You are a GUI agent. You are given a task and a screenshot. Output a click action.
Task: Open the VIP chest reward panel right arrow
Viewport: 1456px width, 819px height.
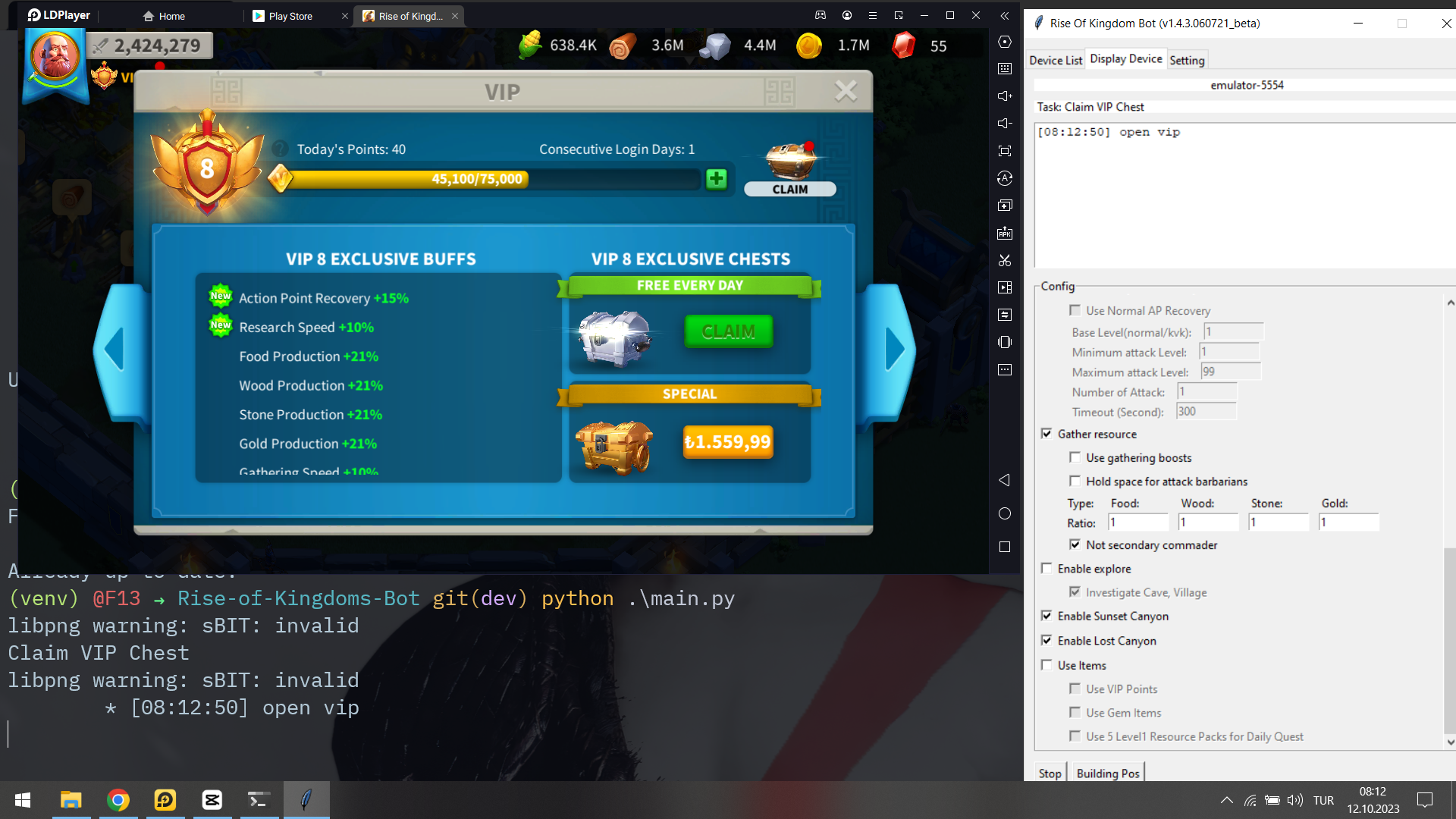(895, 349)
